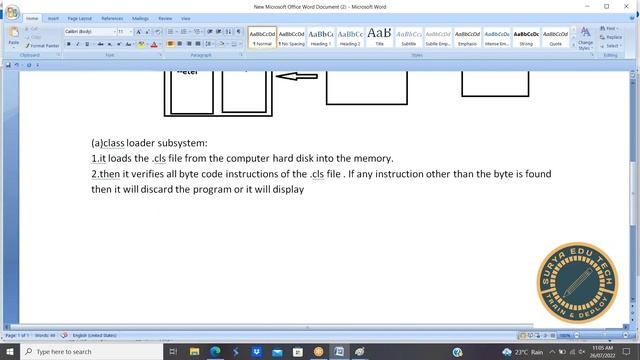Click the Increase Indent icon
The width and height of the screenshot is (640, 360).
click(219, 31)
